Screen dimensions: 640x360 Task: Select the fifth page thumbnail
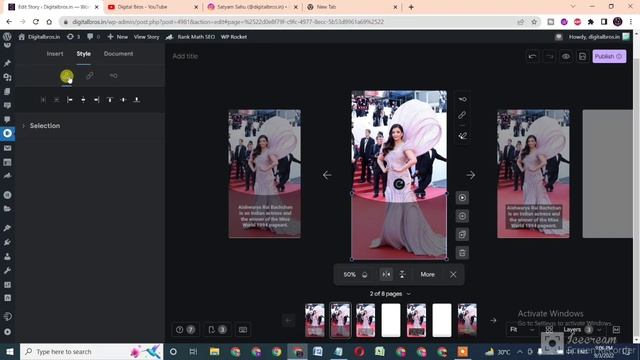pyautogui.click(x=416, y=320)
